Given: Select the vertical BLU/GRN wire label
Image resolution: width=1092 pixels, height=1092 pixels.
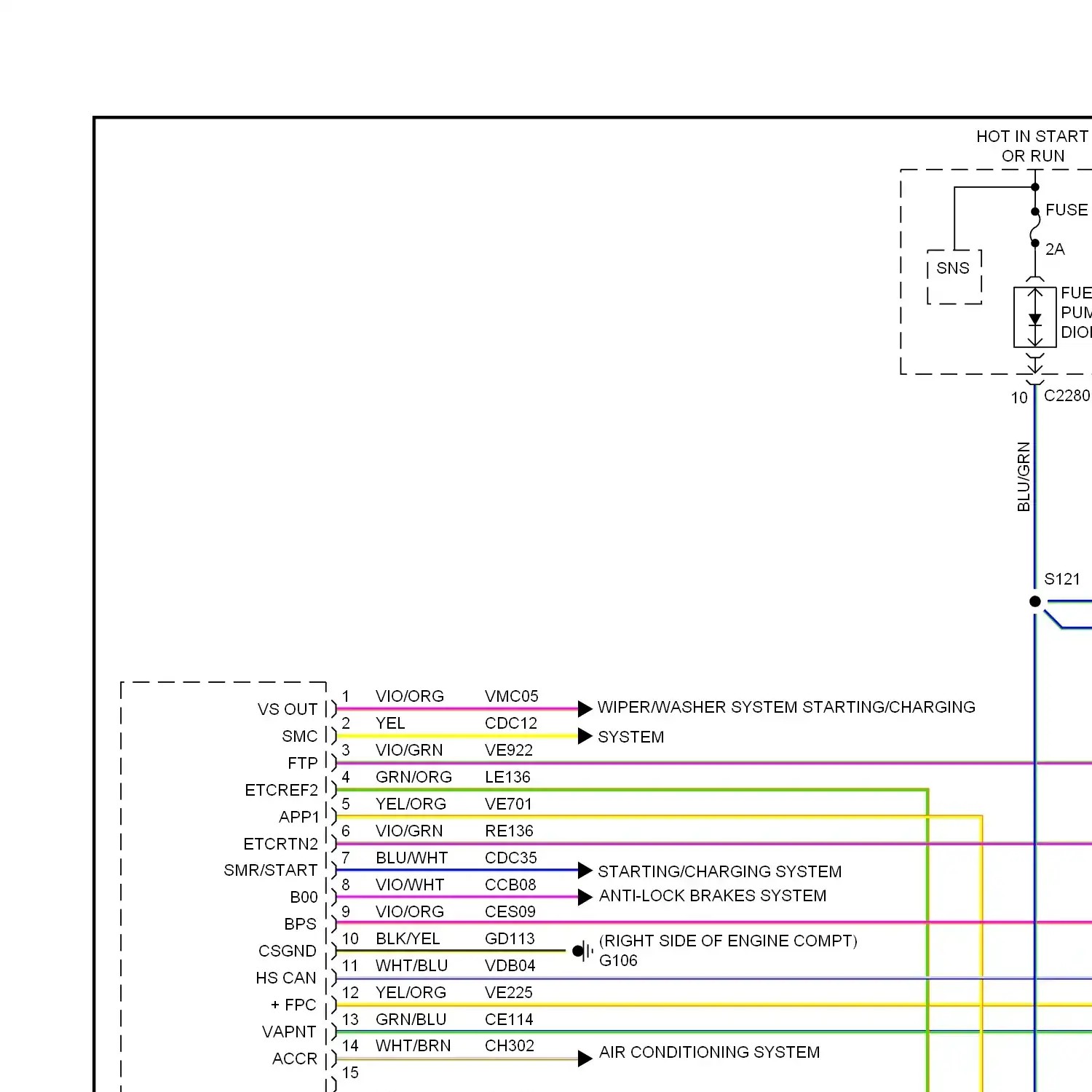Looking at the screenshot, I should click(x=1024, y=477).
